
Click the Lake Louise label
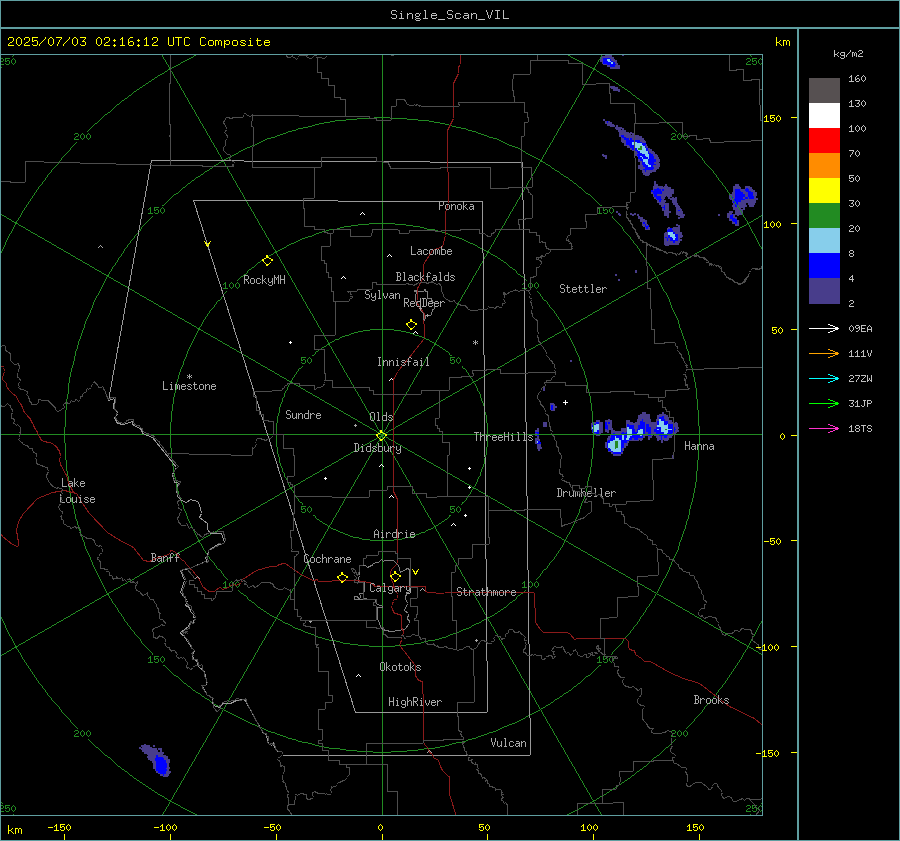pyautogui.click(x=77, y=491)
